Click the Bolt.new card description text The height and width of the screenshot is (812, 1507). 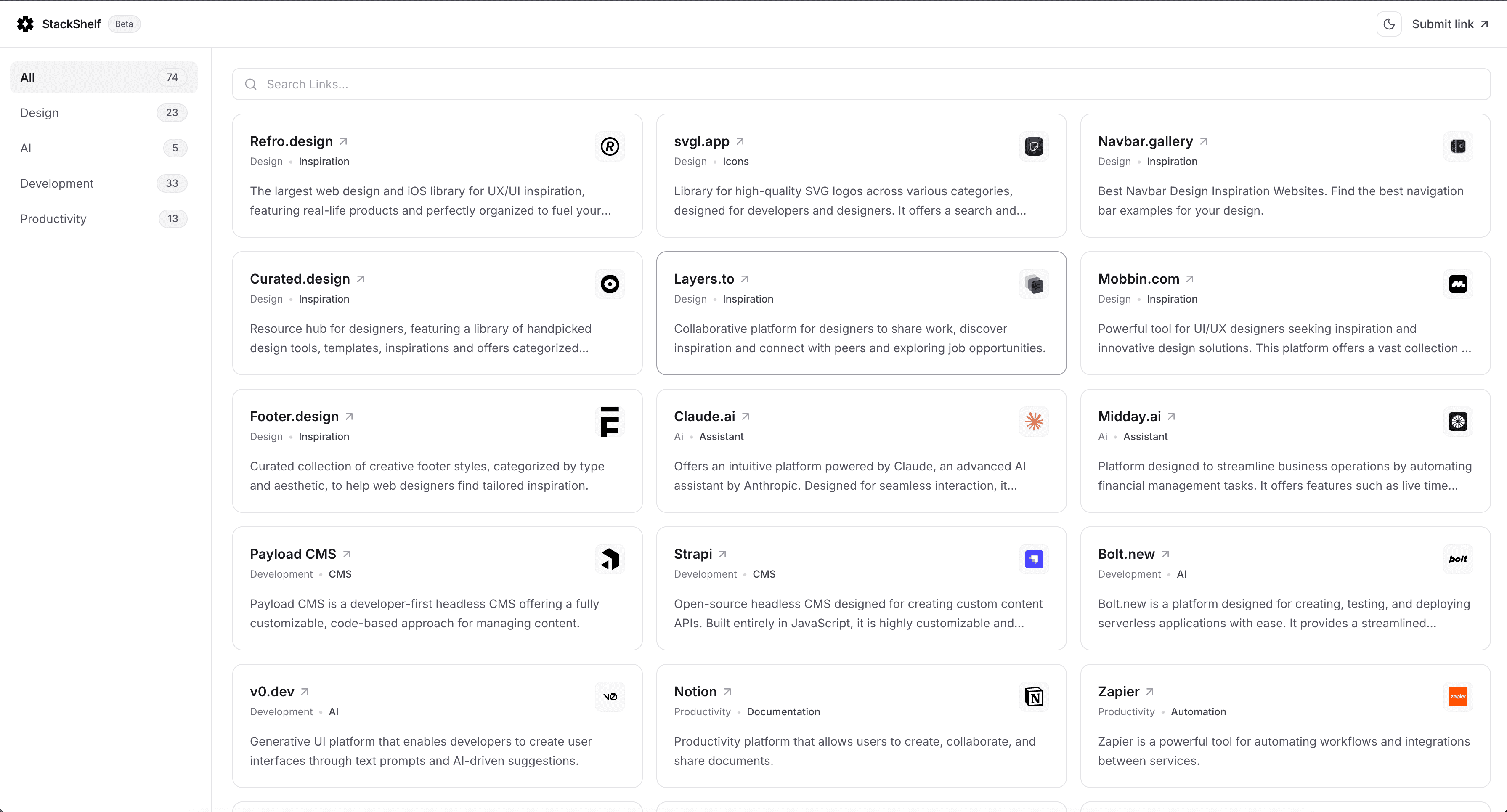[1284, 614]
